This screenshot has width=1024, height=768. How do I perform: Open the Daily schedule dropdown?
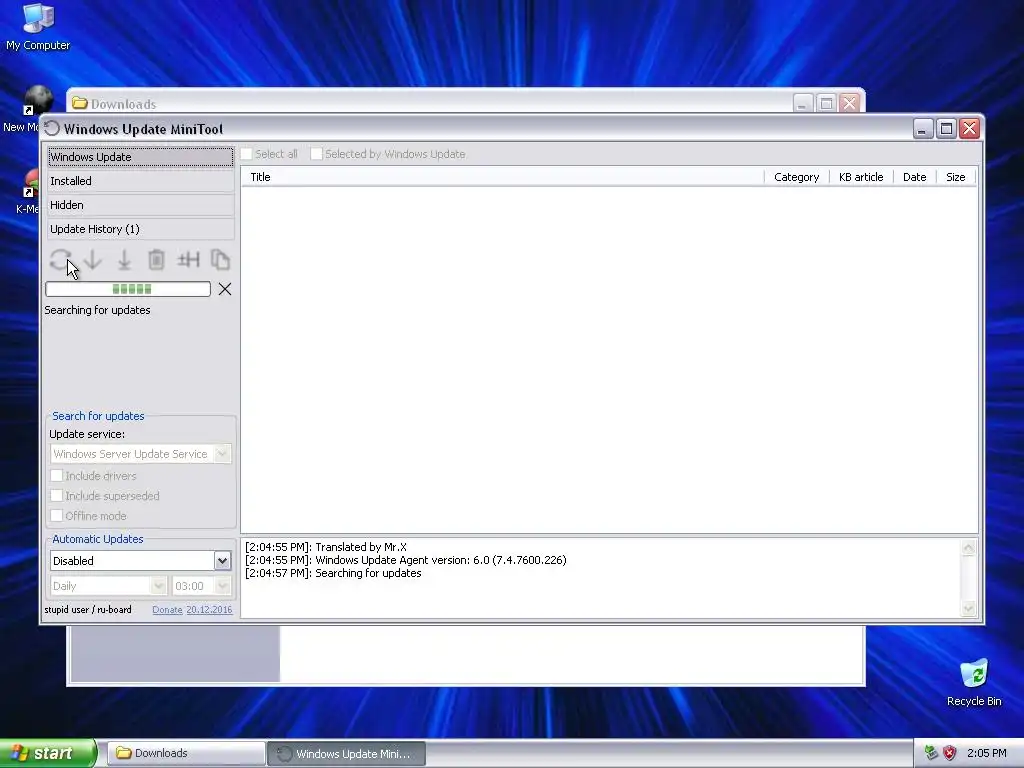pos(108,586)
